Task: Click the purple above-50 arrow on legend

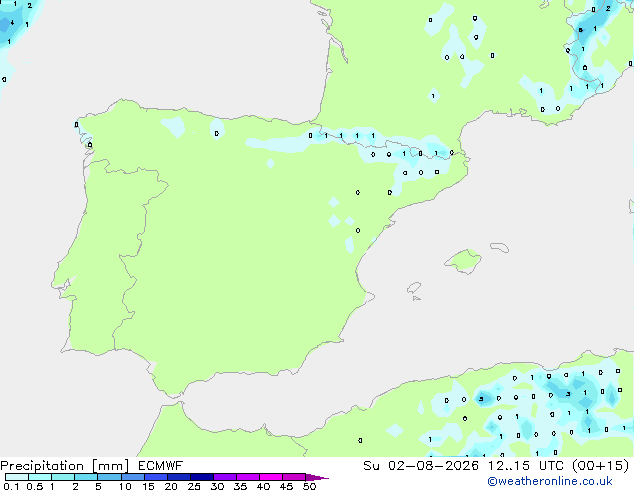Action: click(x=317, y=477)
